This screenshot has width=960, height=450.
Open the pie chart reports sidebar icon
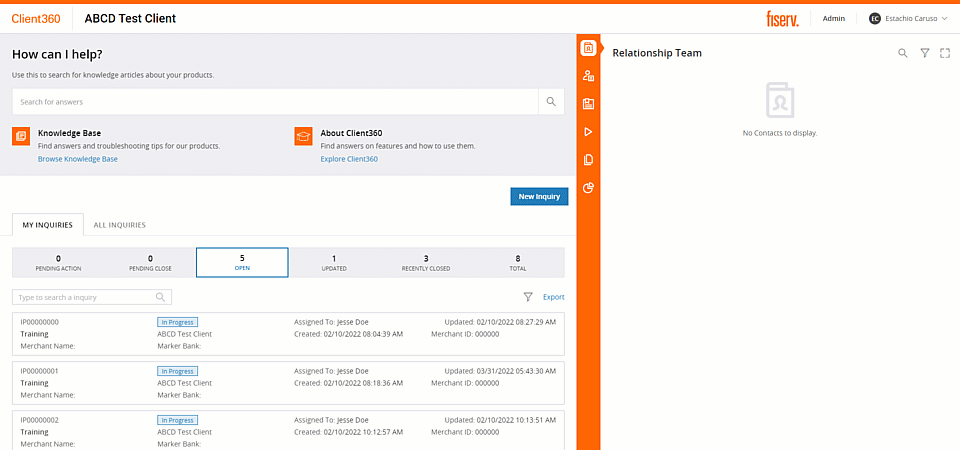(588, 187)
